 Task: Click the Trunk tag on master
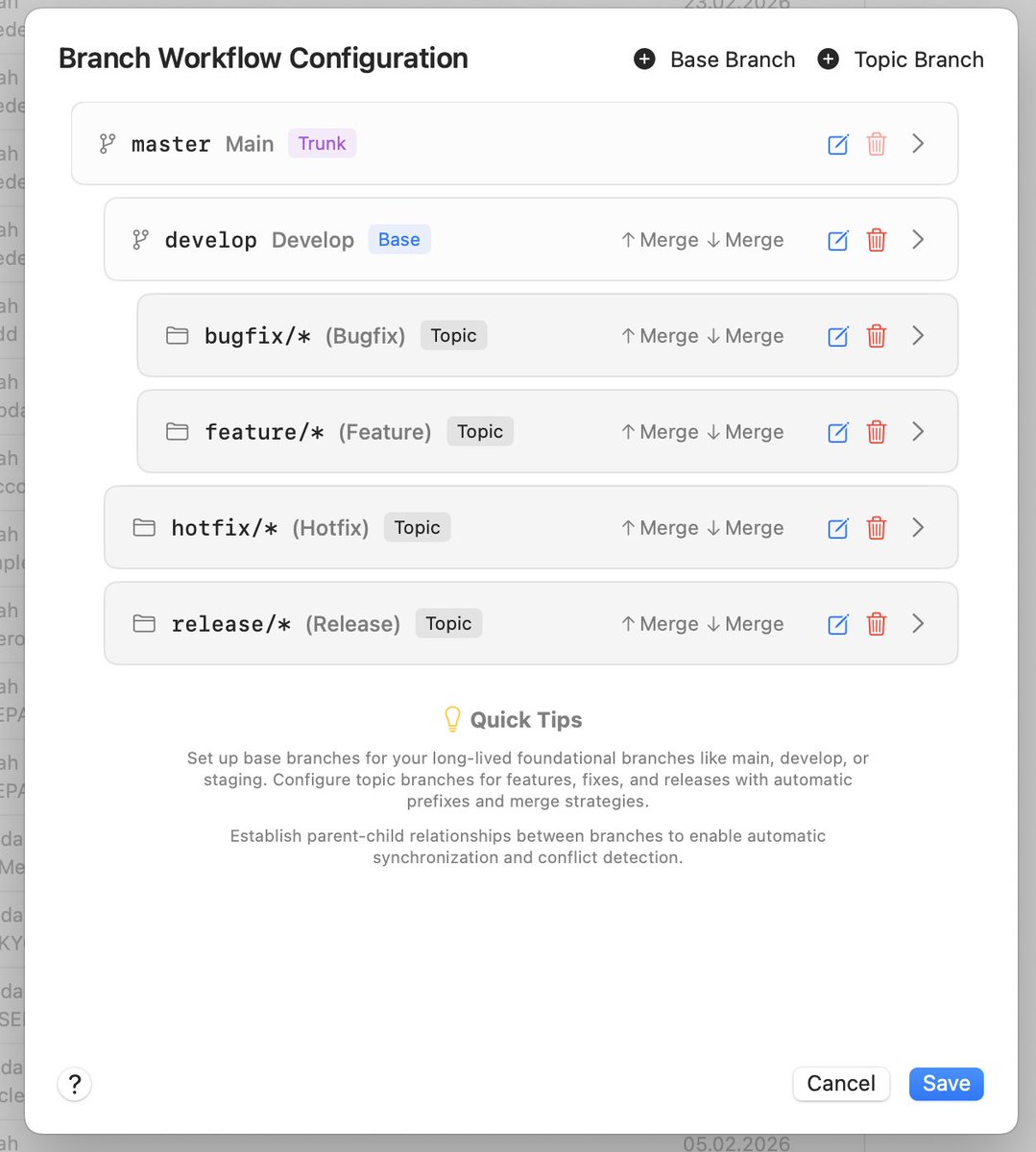tap(322, 143)
